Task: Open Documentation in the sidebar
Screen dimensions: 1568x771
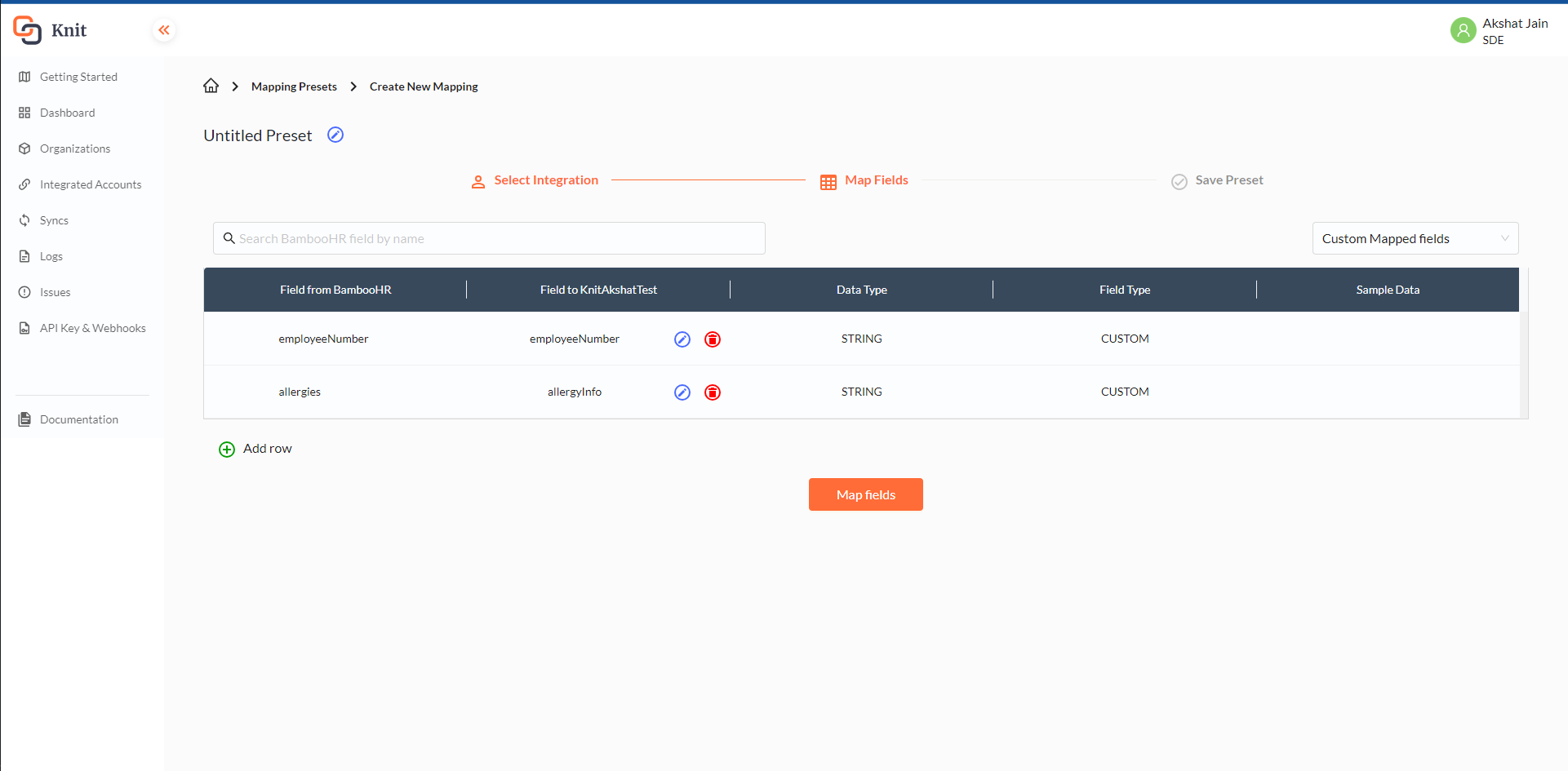Action: tap(79, 419)
